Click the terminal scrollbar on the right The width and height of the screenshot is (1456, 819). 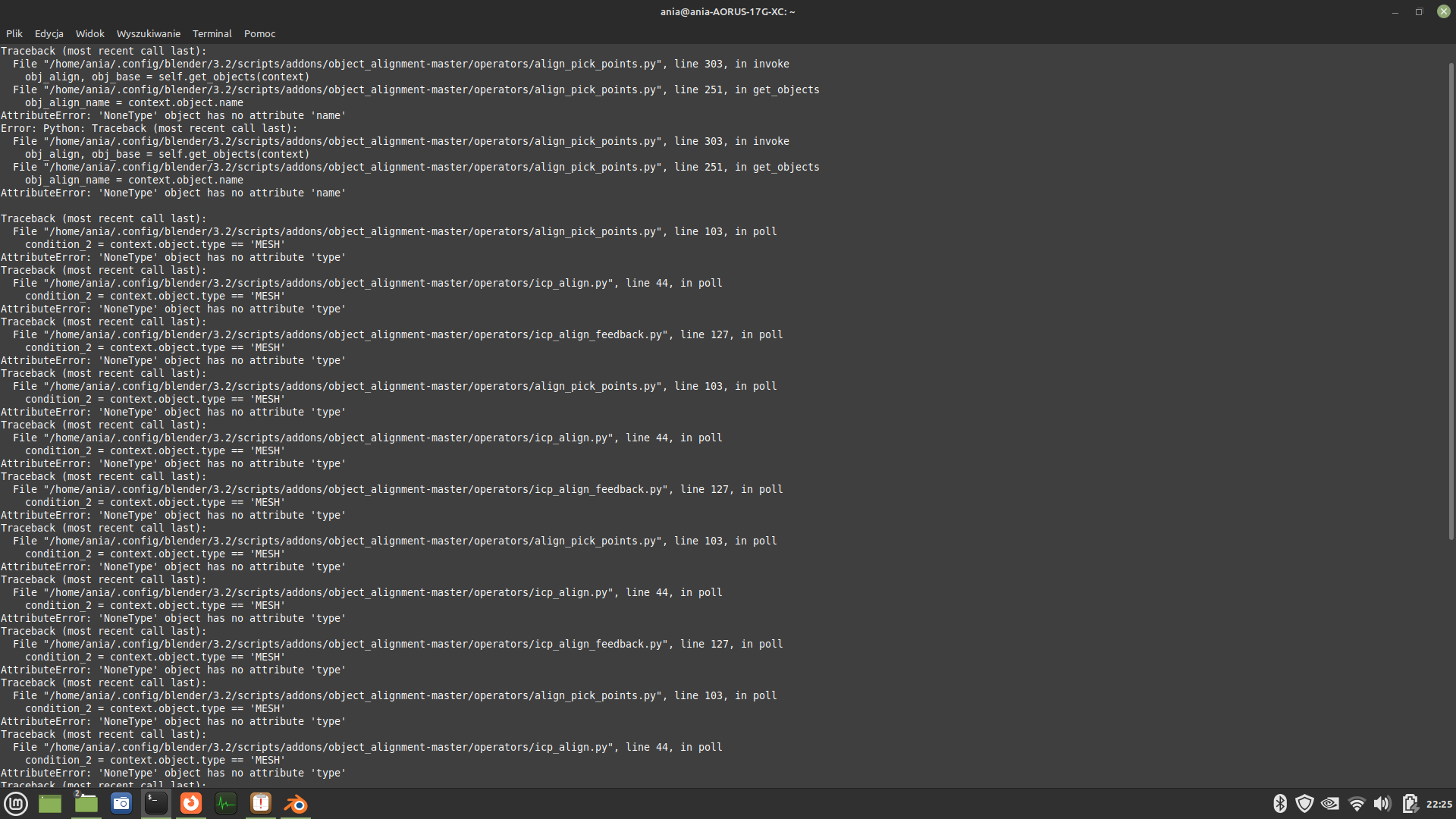[x=1451, y=303]
